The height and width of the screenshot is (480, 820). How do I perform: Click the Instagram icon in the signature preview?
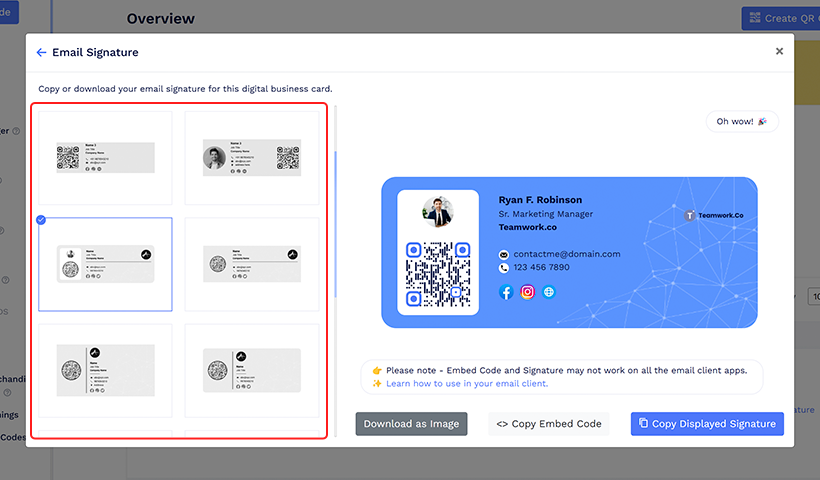click(x=527, y=292)
